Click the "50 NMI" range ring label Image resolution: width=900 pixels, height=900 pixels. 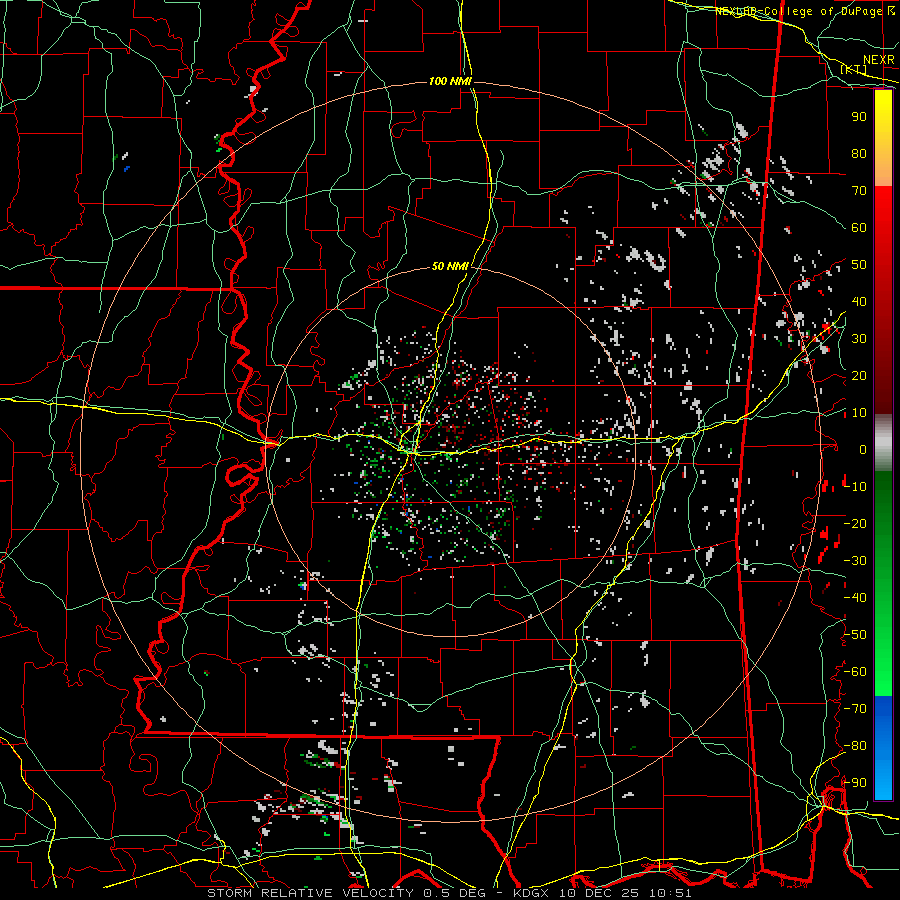pos(450,266)
